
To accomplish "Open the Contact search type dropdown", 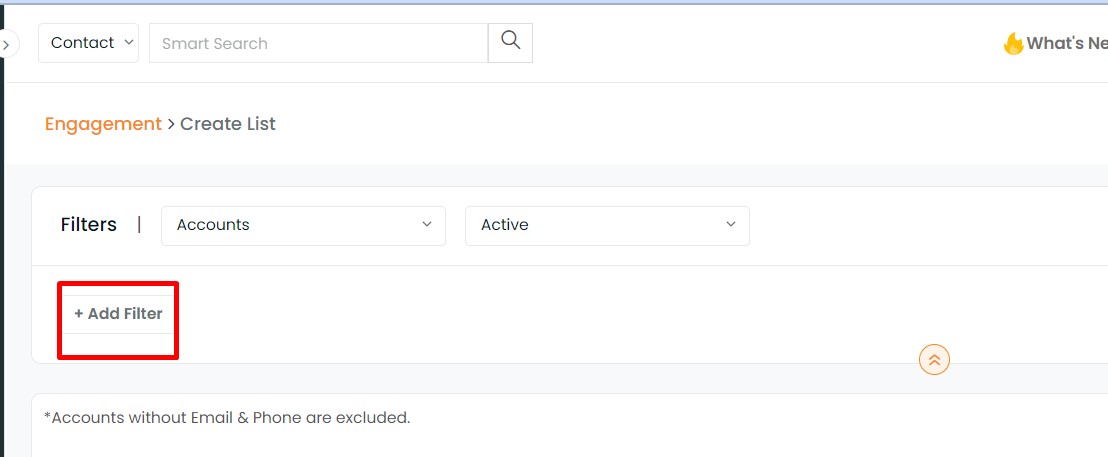I will tap(88, 42).
